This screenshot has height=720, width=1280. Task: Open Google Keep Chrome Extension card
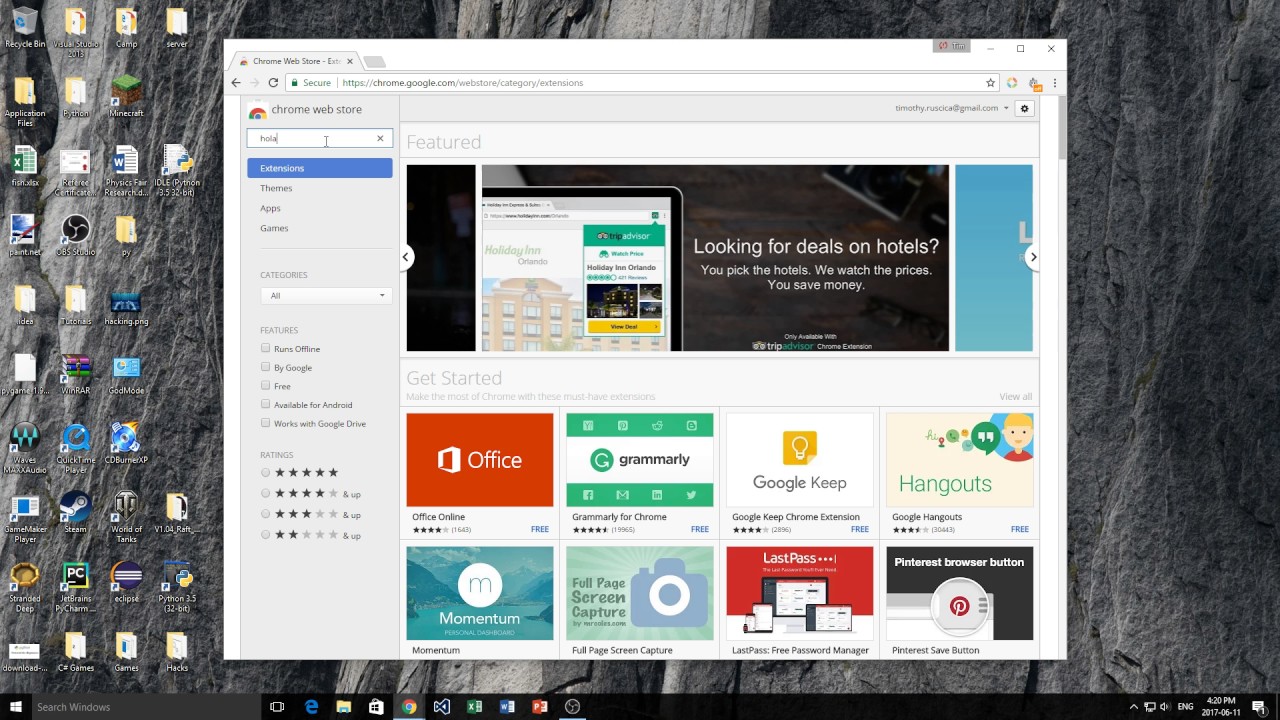(800, 474)
